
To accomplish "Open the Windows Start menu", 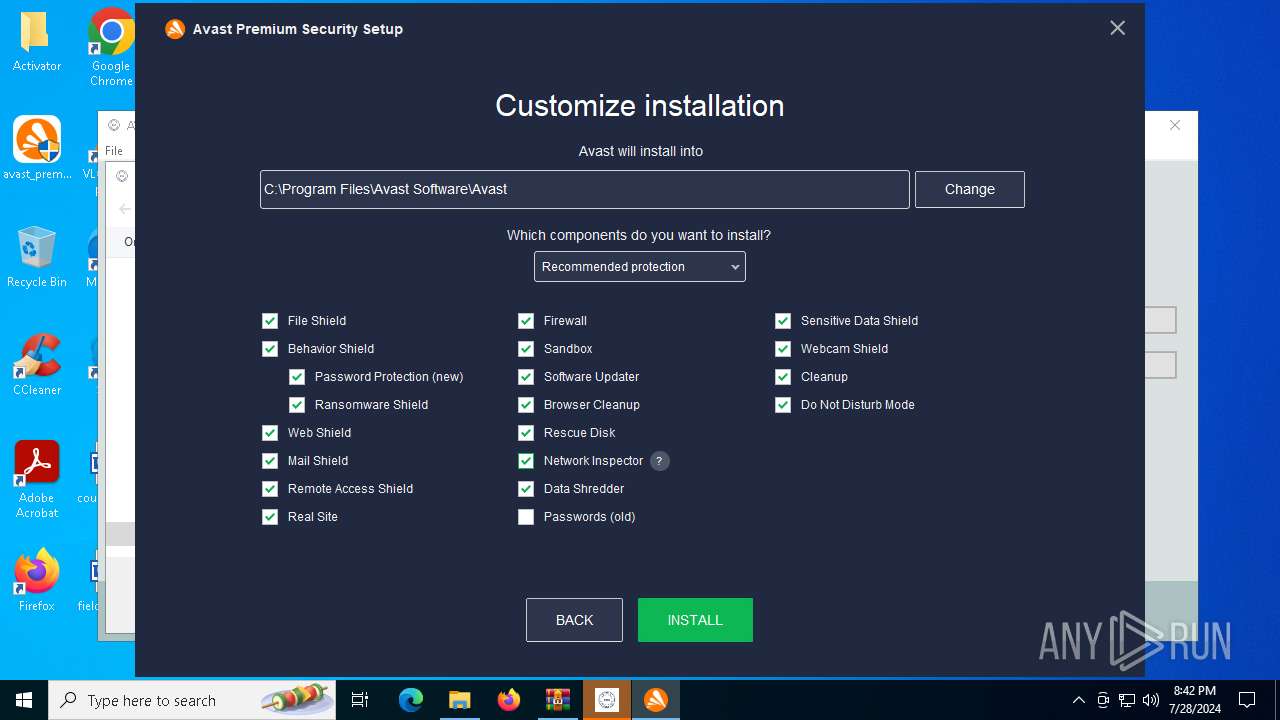I will (24, 700).
